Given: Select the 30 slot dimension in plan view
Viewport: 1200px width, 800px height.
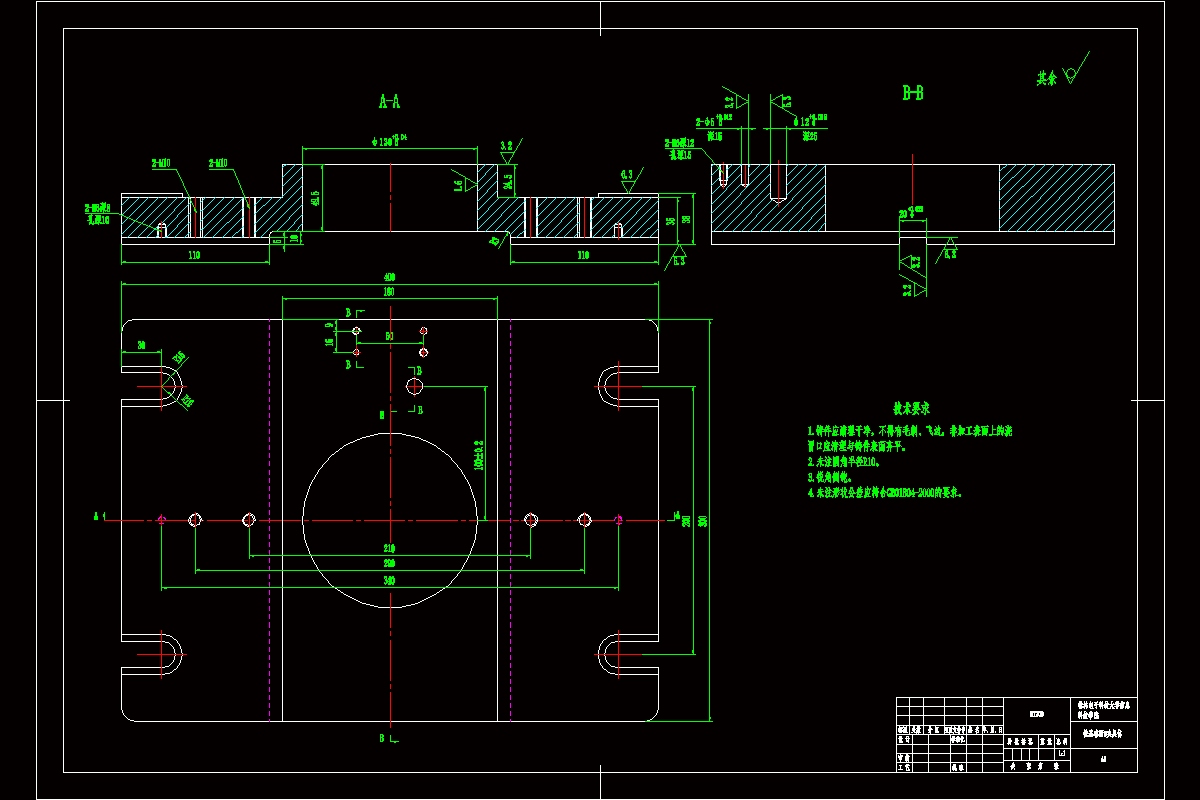Looking at the screenshot, I should (x=141, y=345).
